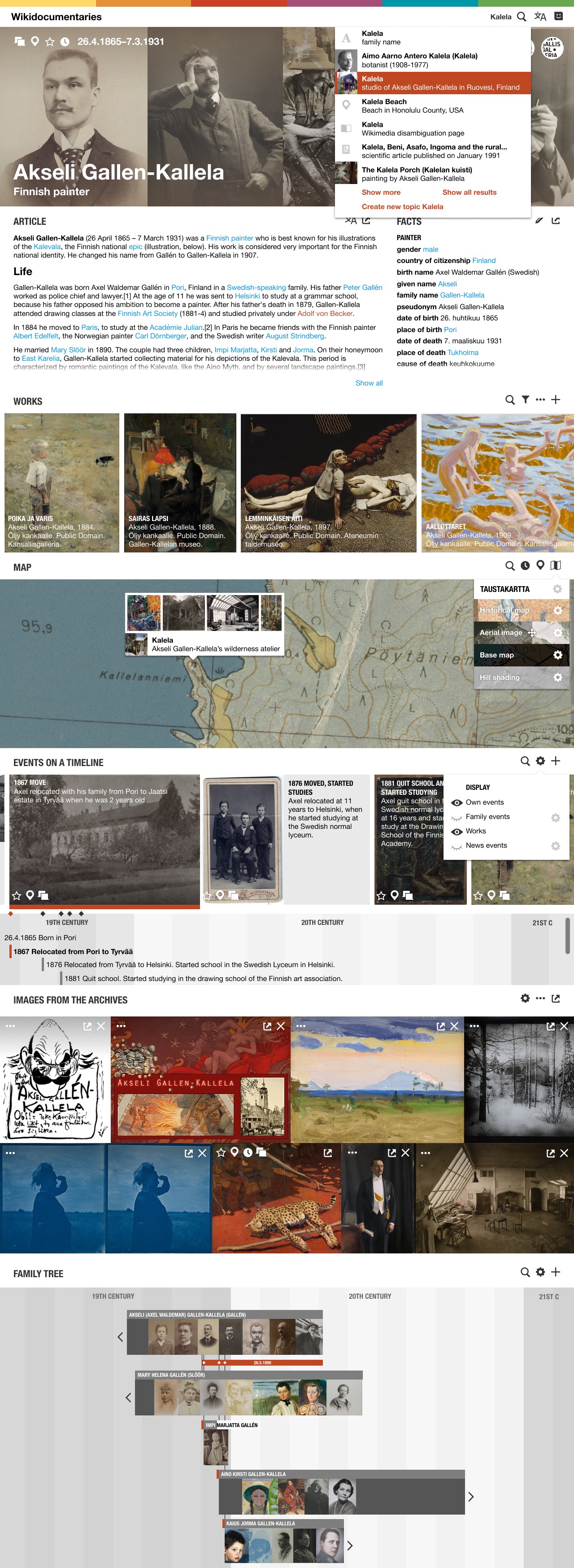
Task: Open timeline settings gear icon
Action: (540, 761)
